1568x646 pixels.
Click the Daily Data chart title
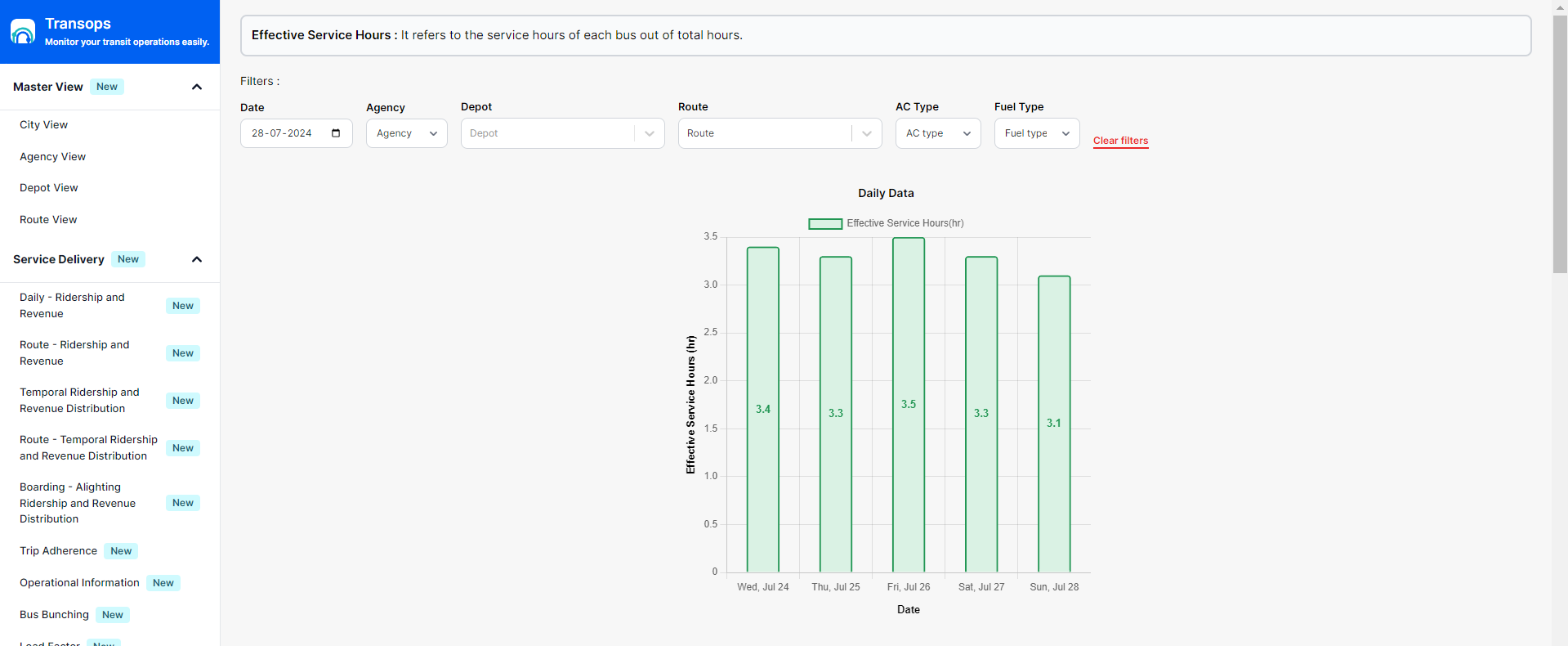886,193
